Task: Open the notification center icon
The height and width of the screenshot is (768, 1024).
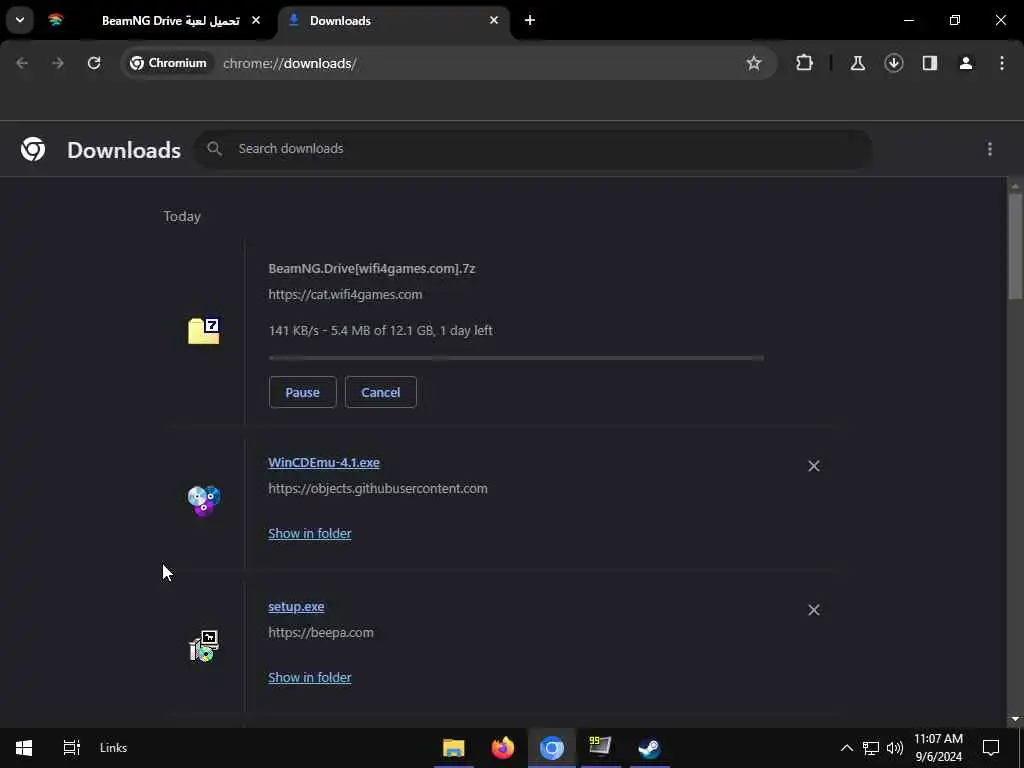Action: [x=991, y=748]
